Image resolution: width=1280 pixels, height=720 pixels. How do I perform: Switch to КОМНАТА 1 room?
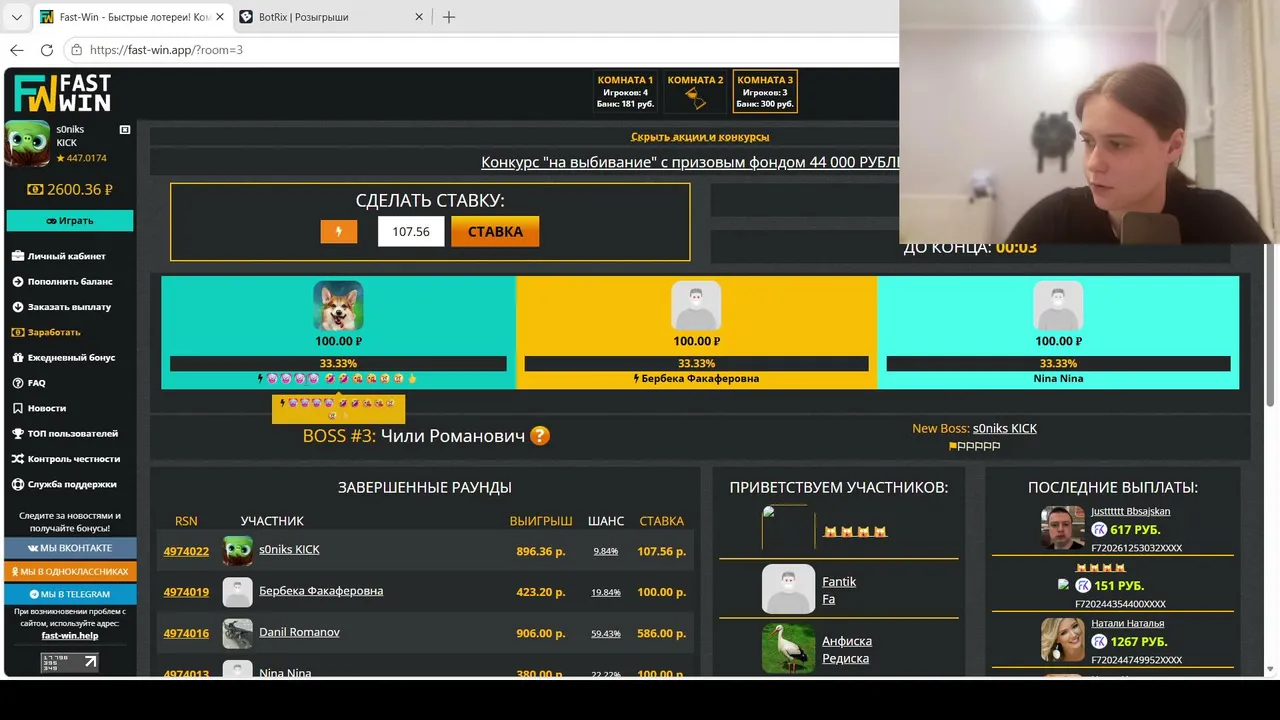click(x=625, y=92)
